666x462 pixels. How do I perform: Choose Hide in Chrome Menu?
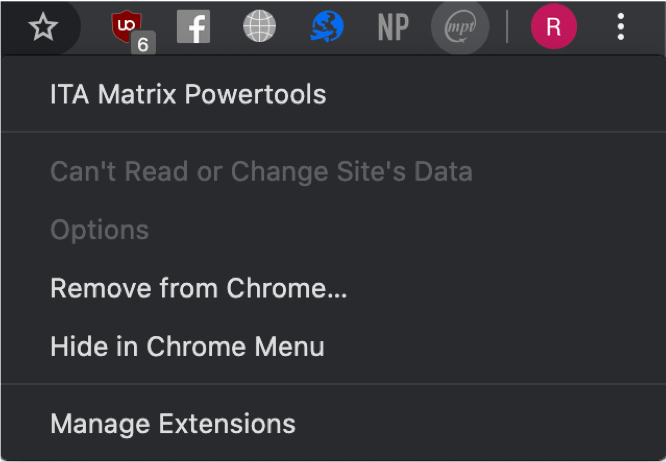(187, 347)
